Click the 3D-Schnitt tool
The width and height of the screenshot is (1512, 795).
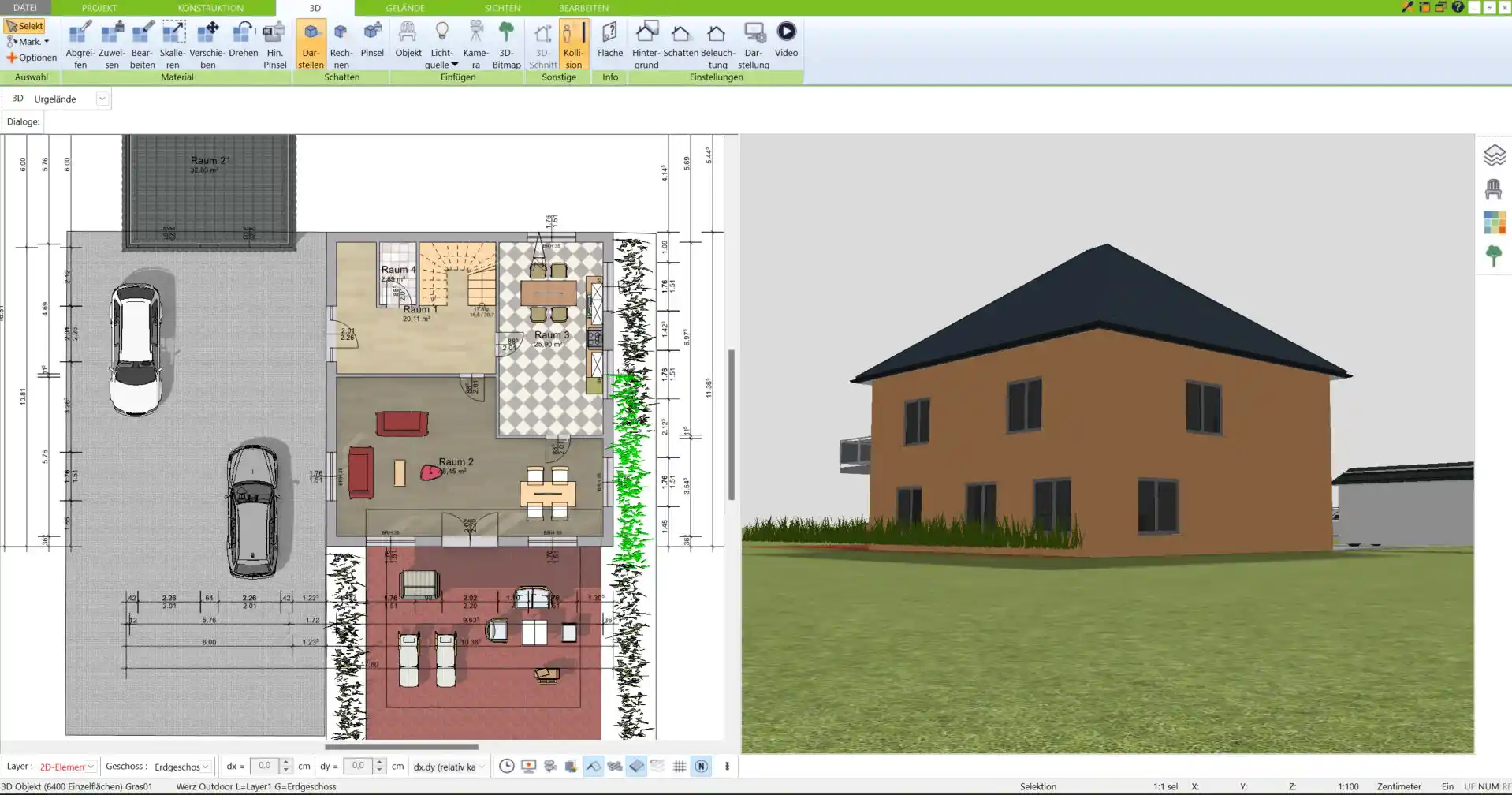click(x=542, y=45)
